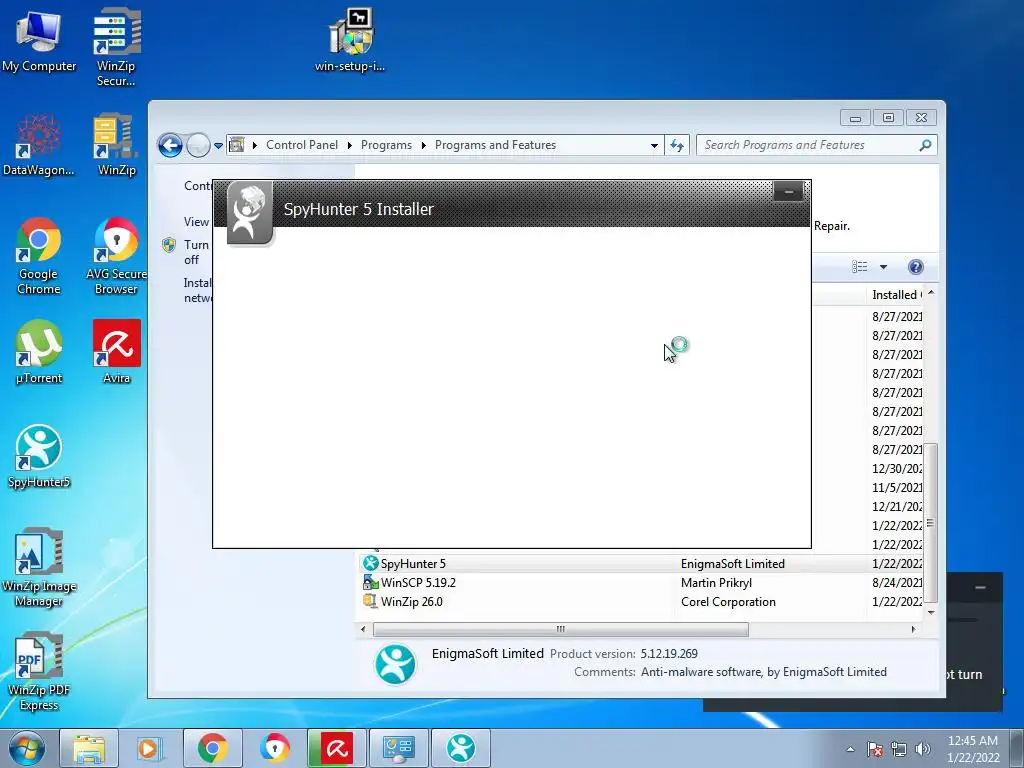Viewport: 1024px width, 768px height.
Task: Click Programs in the address breadcrumb
Action: point(386,145)
